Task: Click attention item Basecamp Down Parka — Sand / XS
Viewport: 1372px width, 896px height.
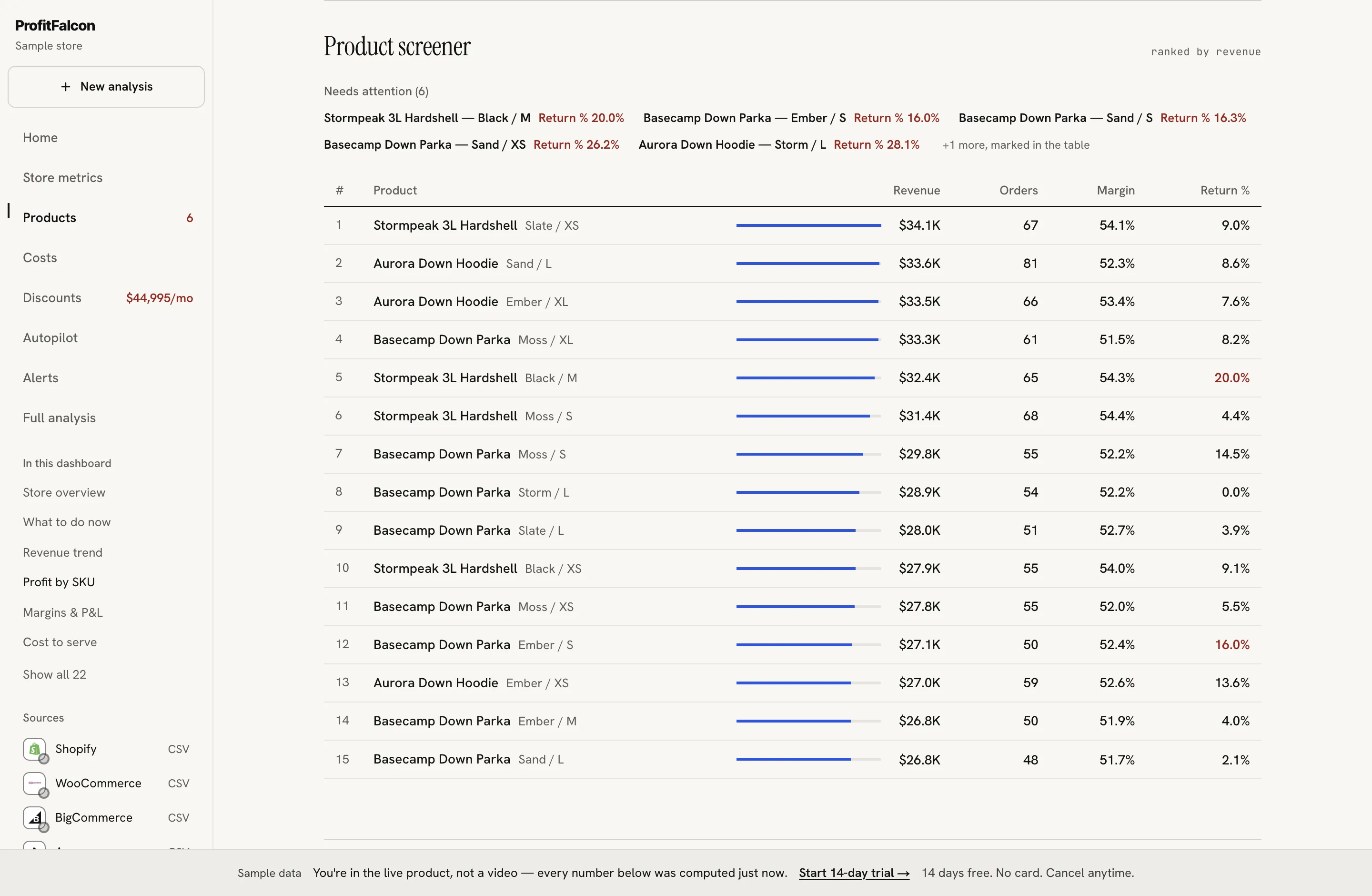Action: (x=472, y=145)
